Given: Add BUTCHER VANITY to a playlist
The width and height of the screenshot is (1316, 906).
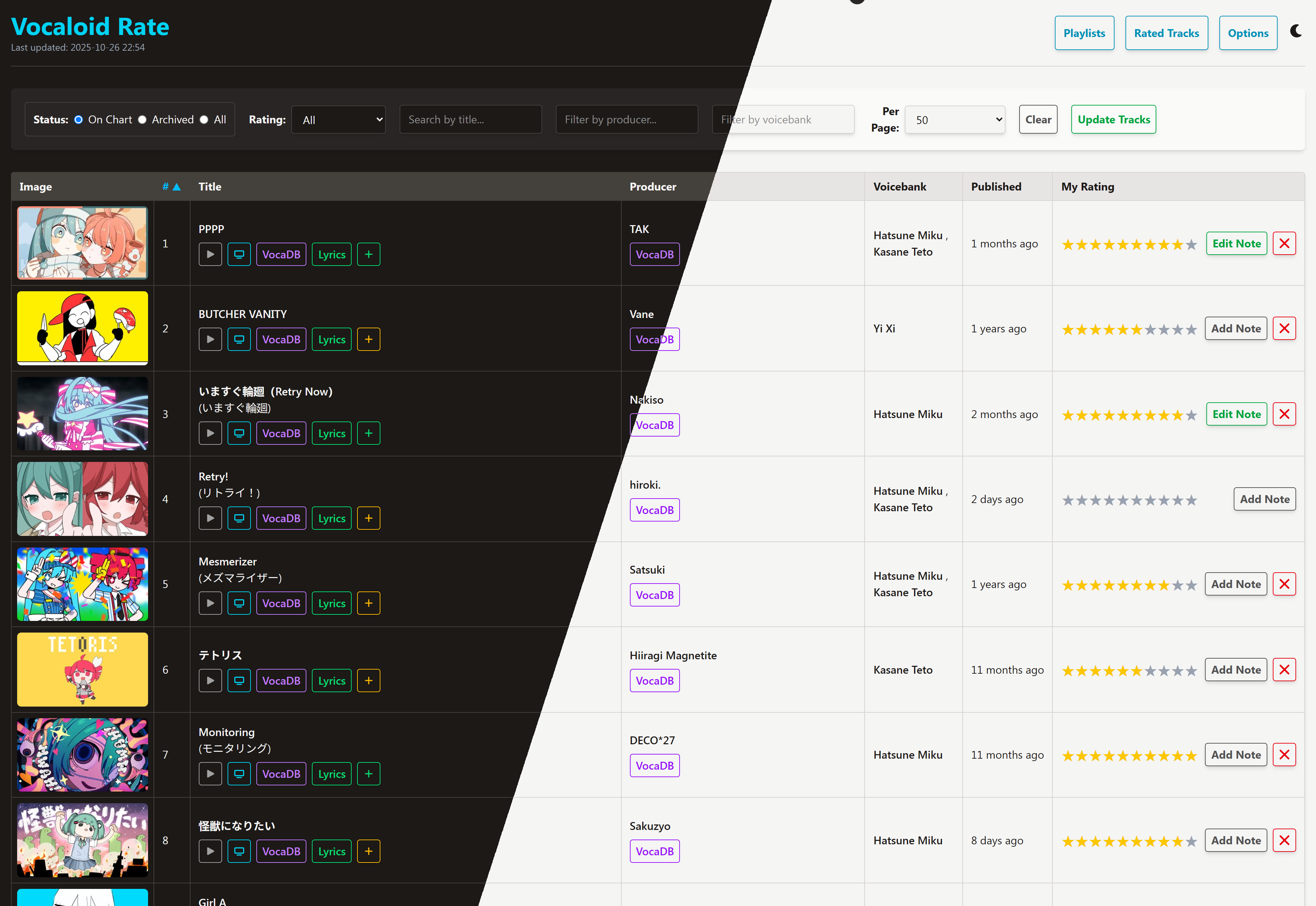Looking at the screenshot, I should pyautogui.click(x=368, y=340).
